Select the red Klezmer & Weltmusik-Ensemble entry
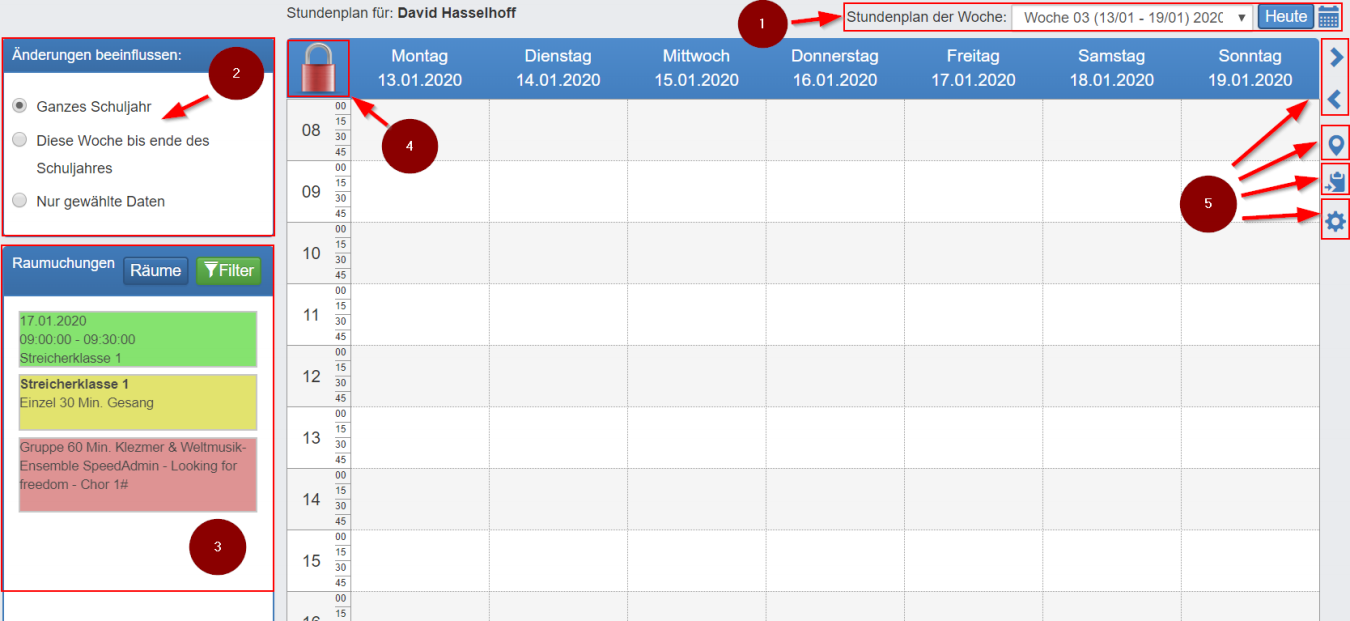The height and width of the screenshot is (621, 1350). 138,474
